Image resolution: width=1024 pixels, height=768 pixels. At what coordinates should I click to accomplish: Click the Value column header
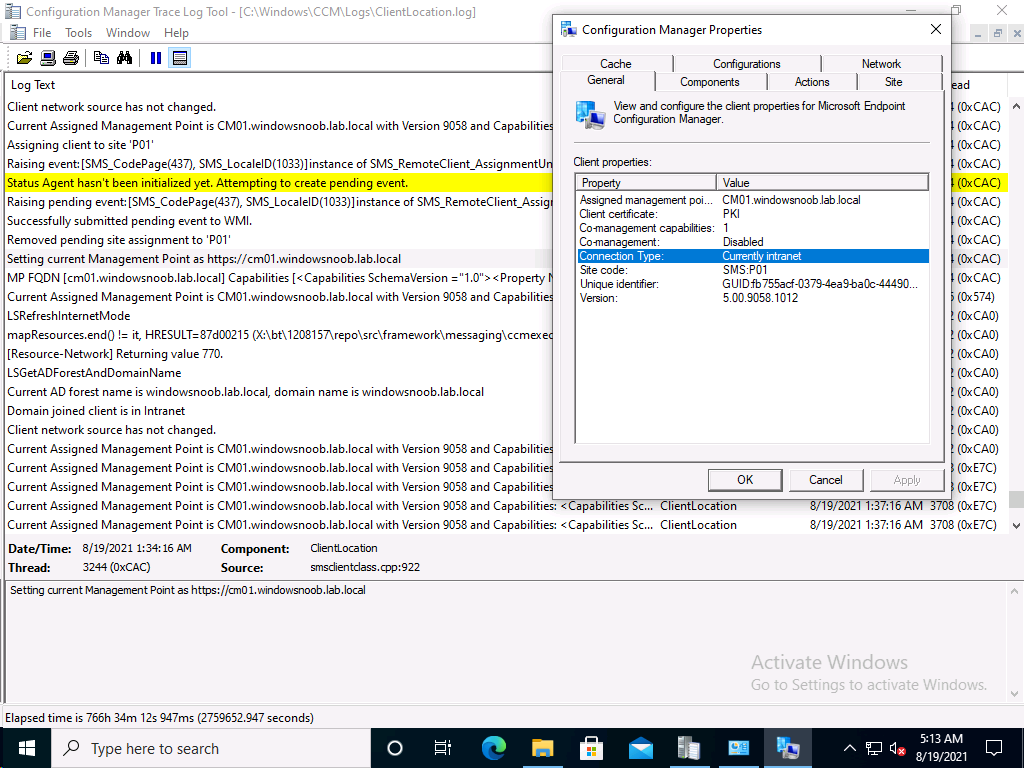coord(822,183)
